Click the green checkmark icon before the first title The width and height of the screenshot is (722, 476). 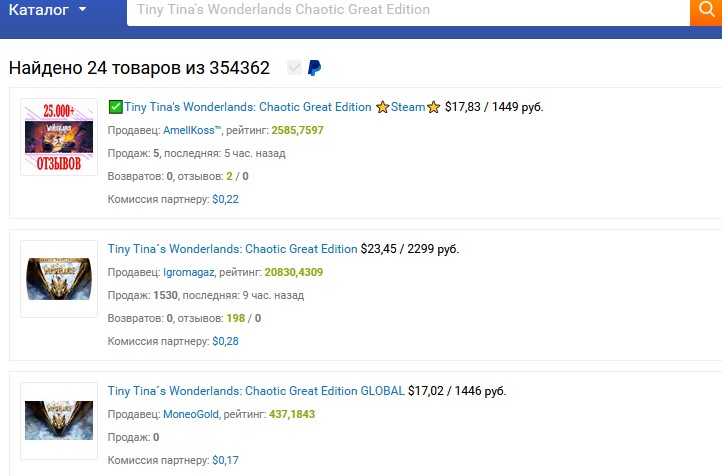click(116, 107)
